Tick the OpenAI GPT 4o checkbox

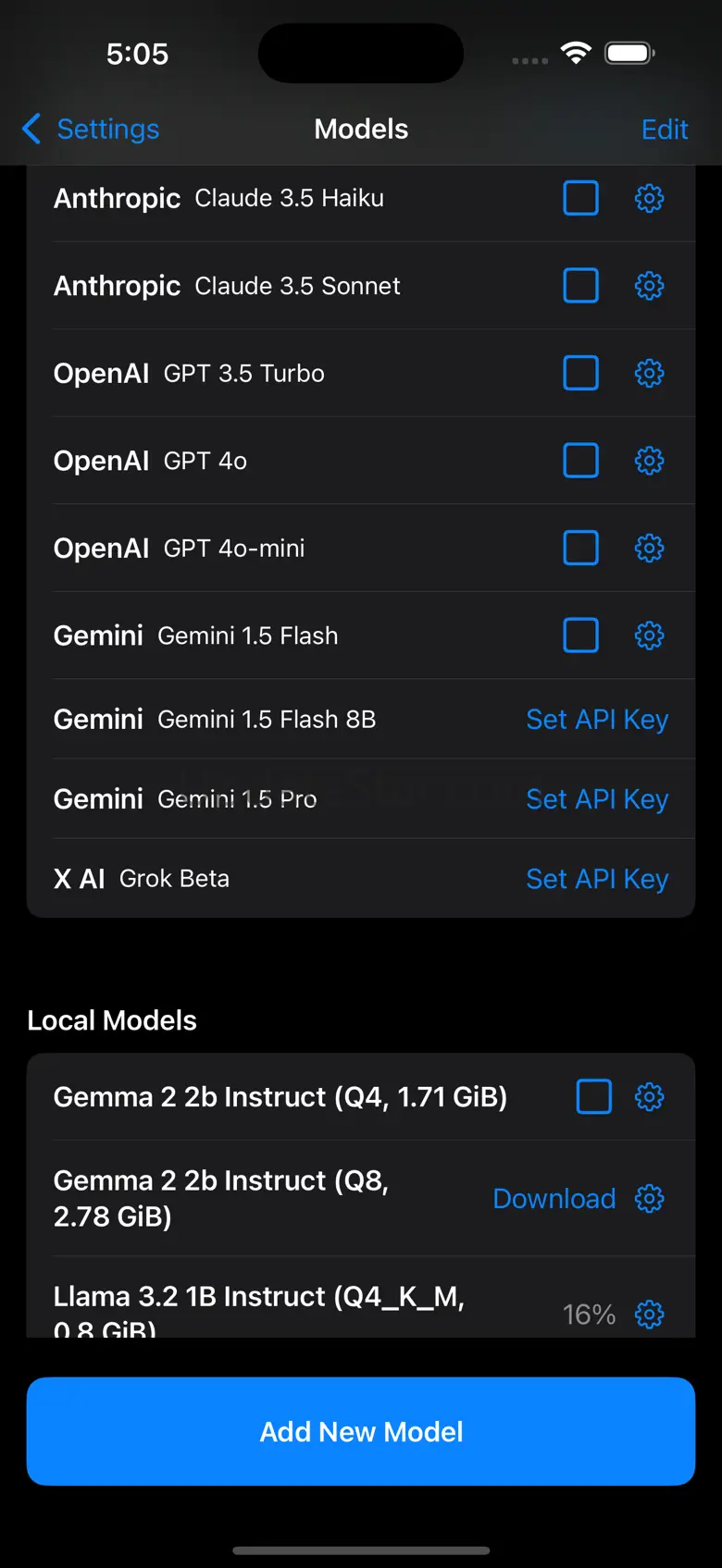click(x=581, y=461)
